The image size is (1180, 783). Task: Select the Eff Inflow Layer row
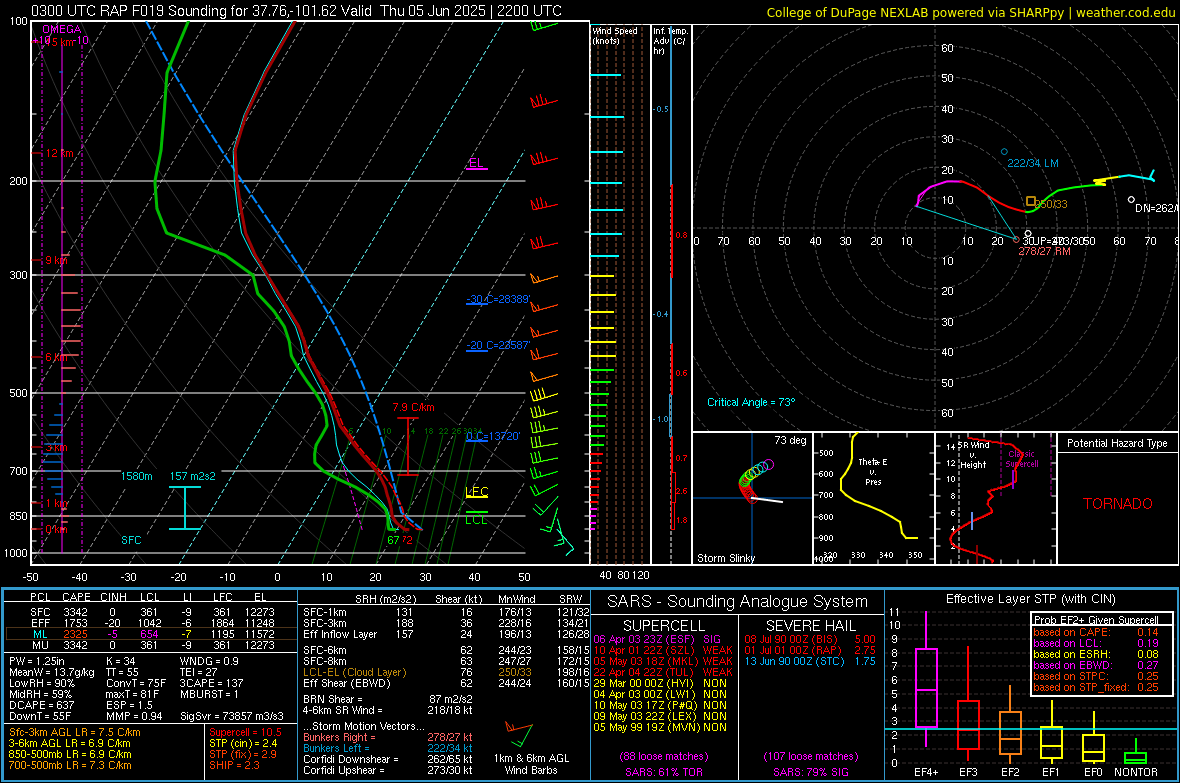click(446, 634)
